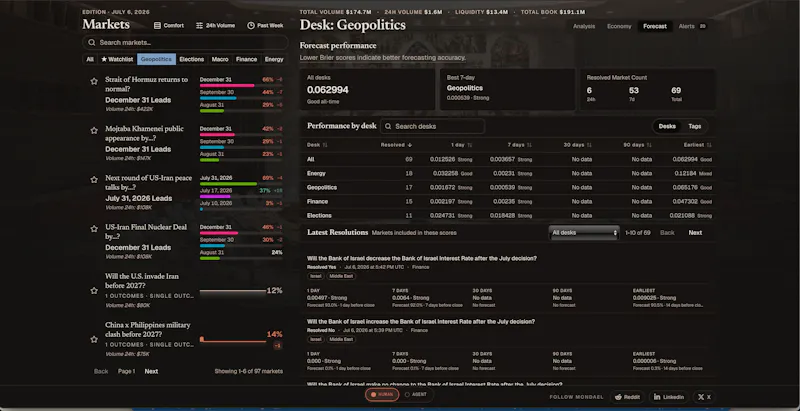Click the search icon in desks search

(388, 126)
